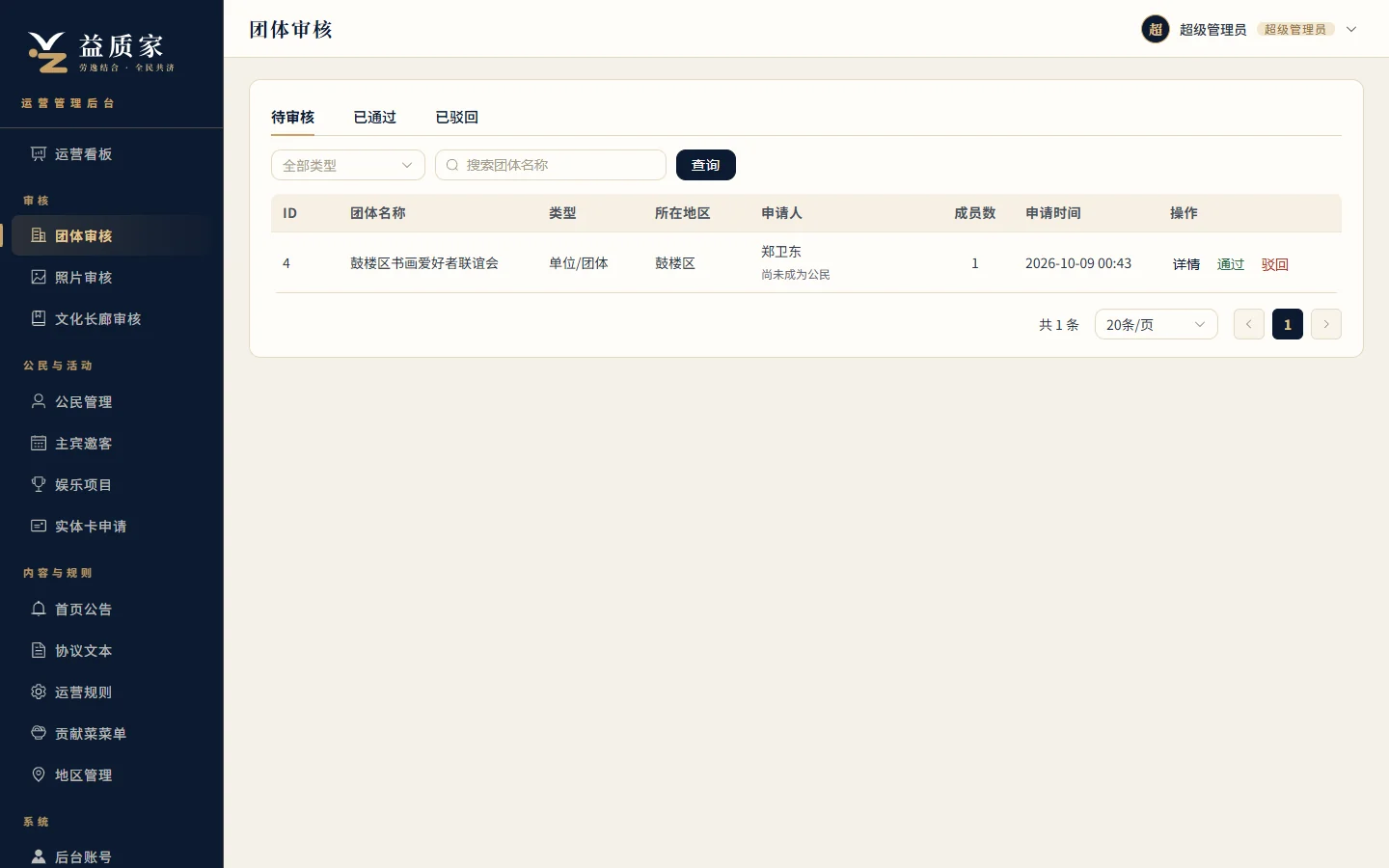Go to the previous page arrow

tap(1249, 324)
